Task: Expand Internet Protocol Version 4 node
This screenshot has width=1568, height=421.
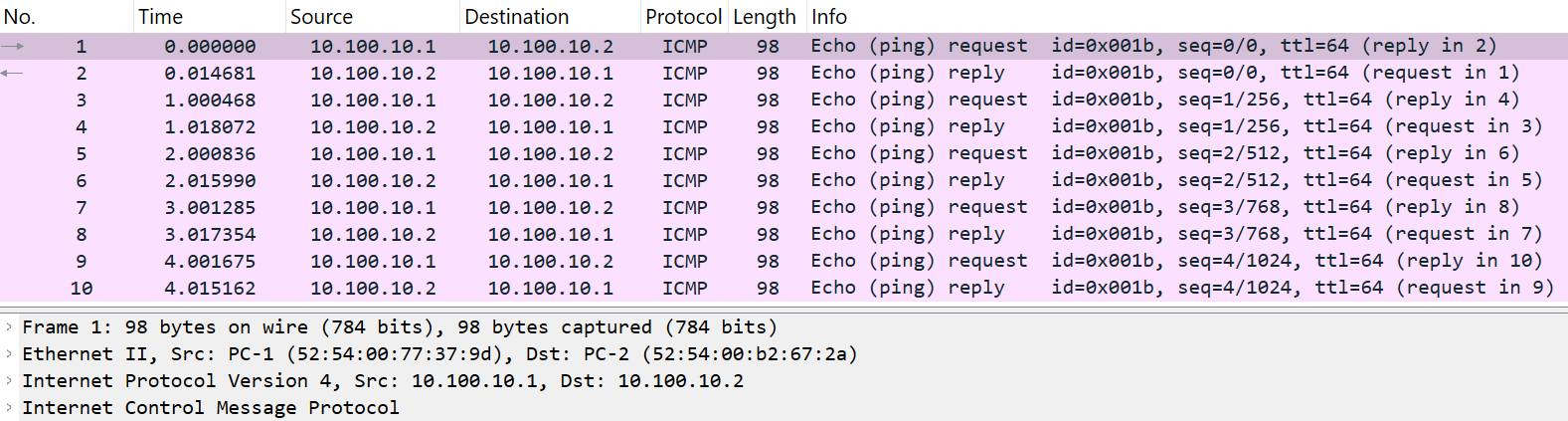Action: (x=9, y=381)
